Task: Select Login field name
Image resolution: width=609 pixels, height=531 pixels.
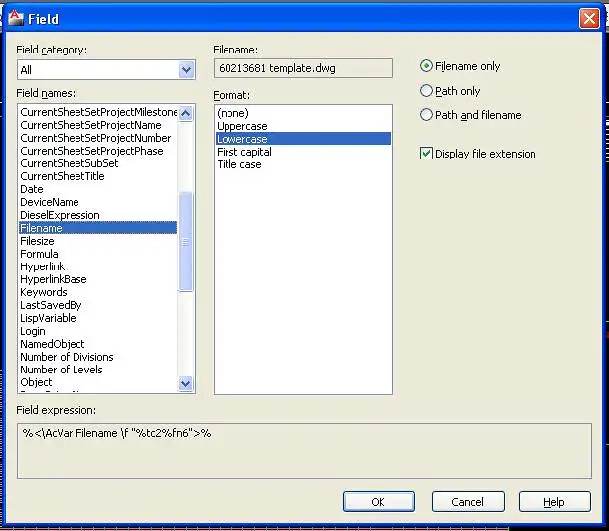Action: tap(98, 331)
